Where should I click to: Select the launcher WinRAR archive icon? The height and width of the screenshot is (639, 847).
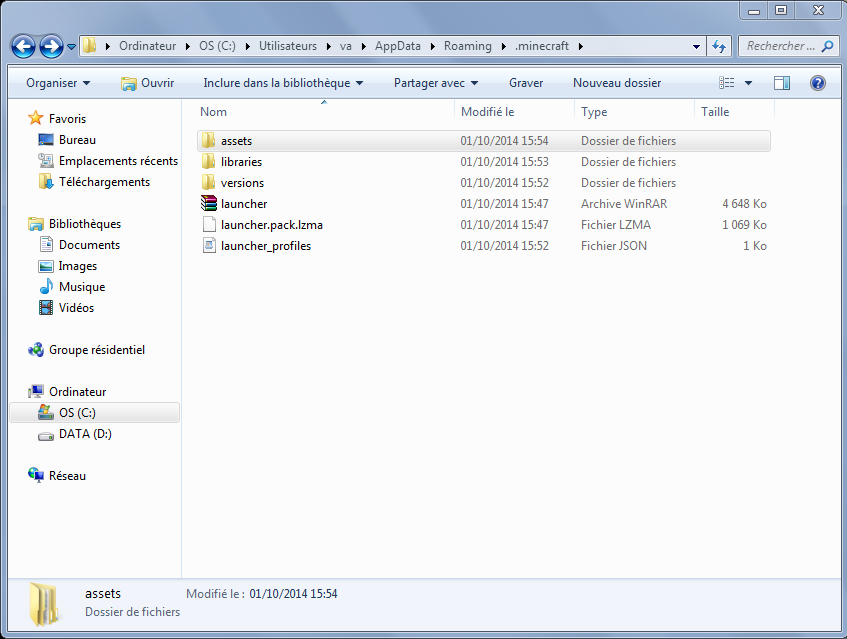[209, 203]
